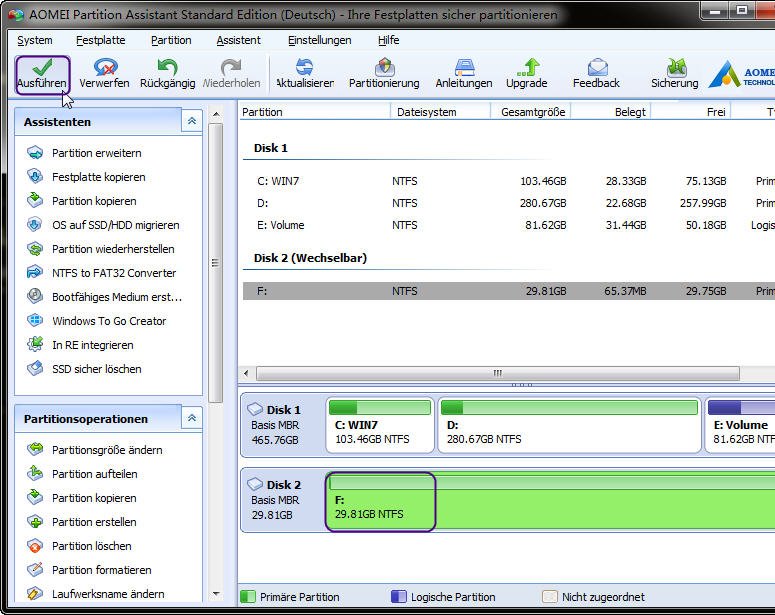This screenshot has width=775, height=615.
Task: Click left arrow of horizontal scrollbar
Action: click(x=246, y=373)
